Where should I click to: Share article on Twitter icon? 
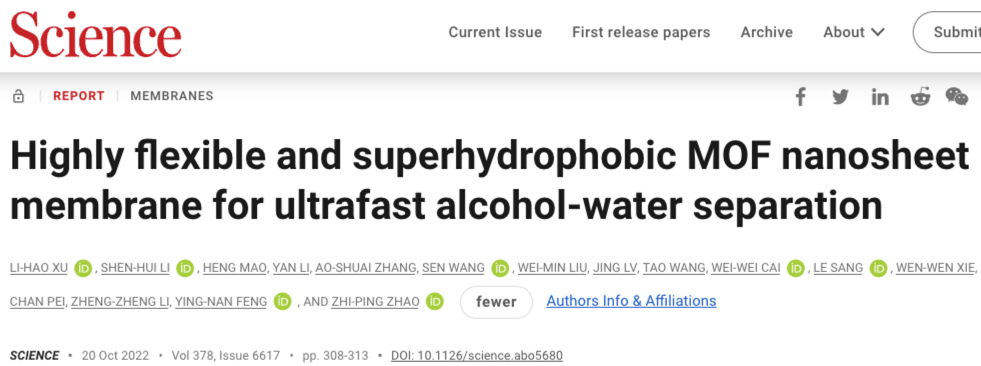pos(840,97)
